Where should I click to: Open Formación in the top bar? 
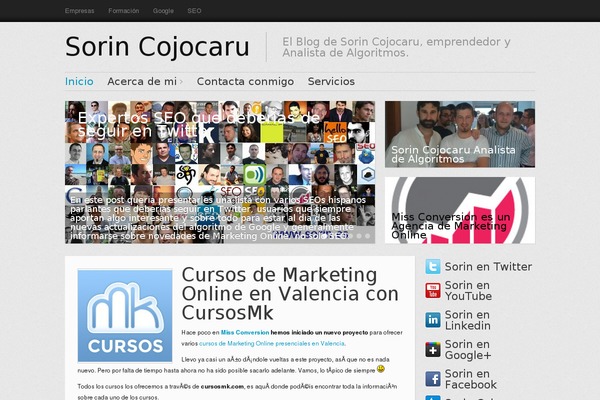124,11
